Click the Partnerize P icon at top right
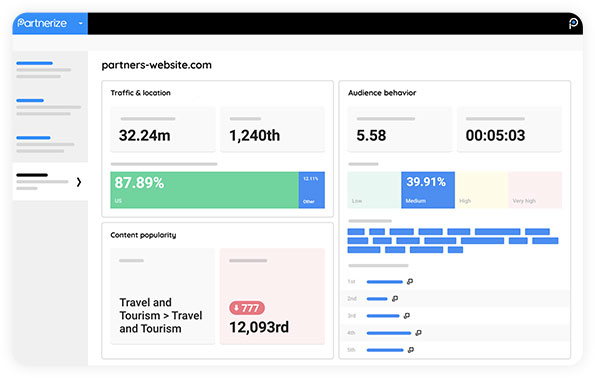 (x=573, y=24)
